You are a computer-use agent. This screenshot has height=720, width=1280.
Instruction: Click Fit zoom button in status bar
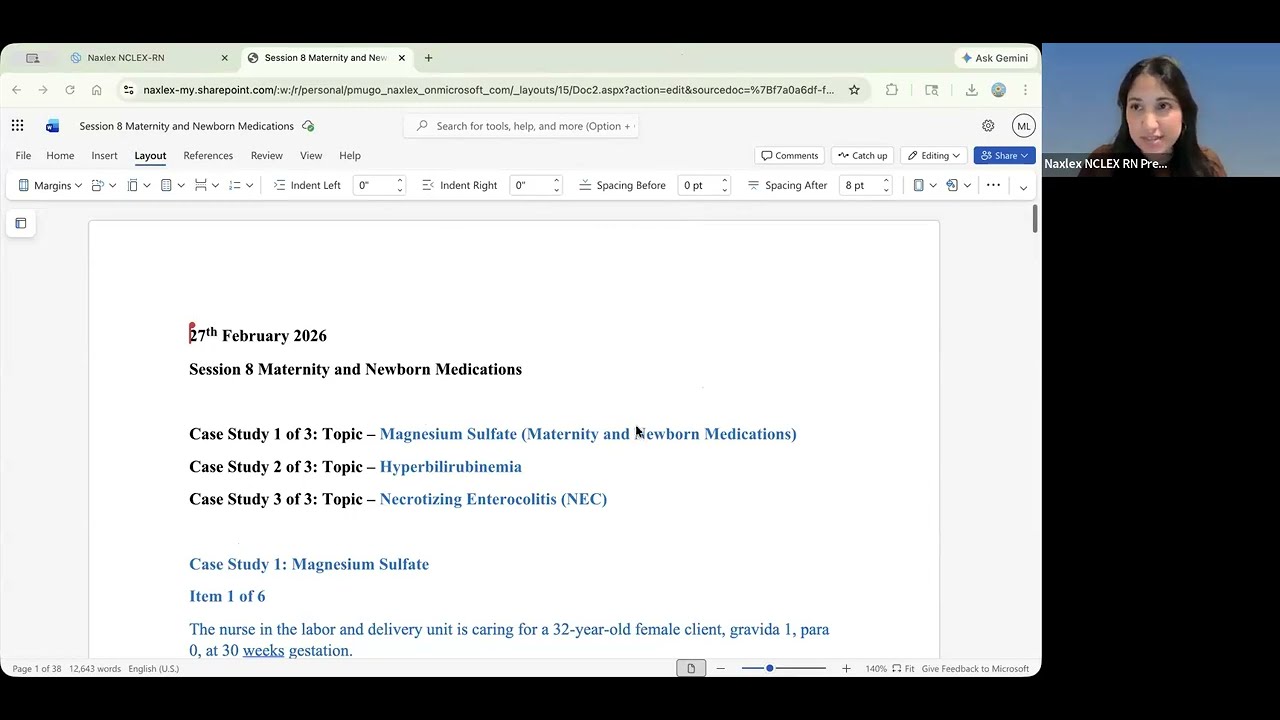coord(903,668)
